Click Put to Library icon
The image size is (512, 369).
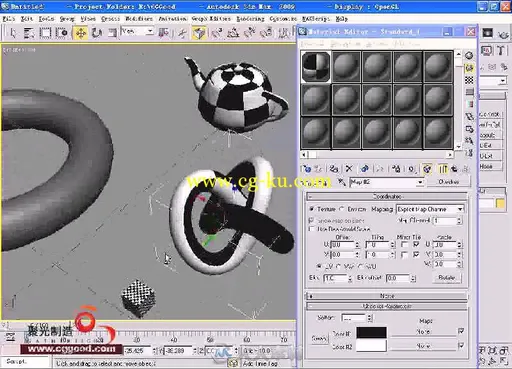tap(396, 169)
